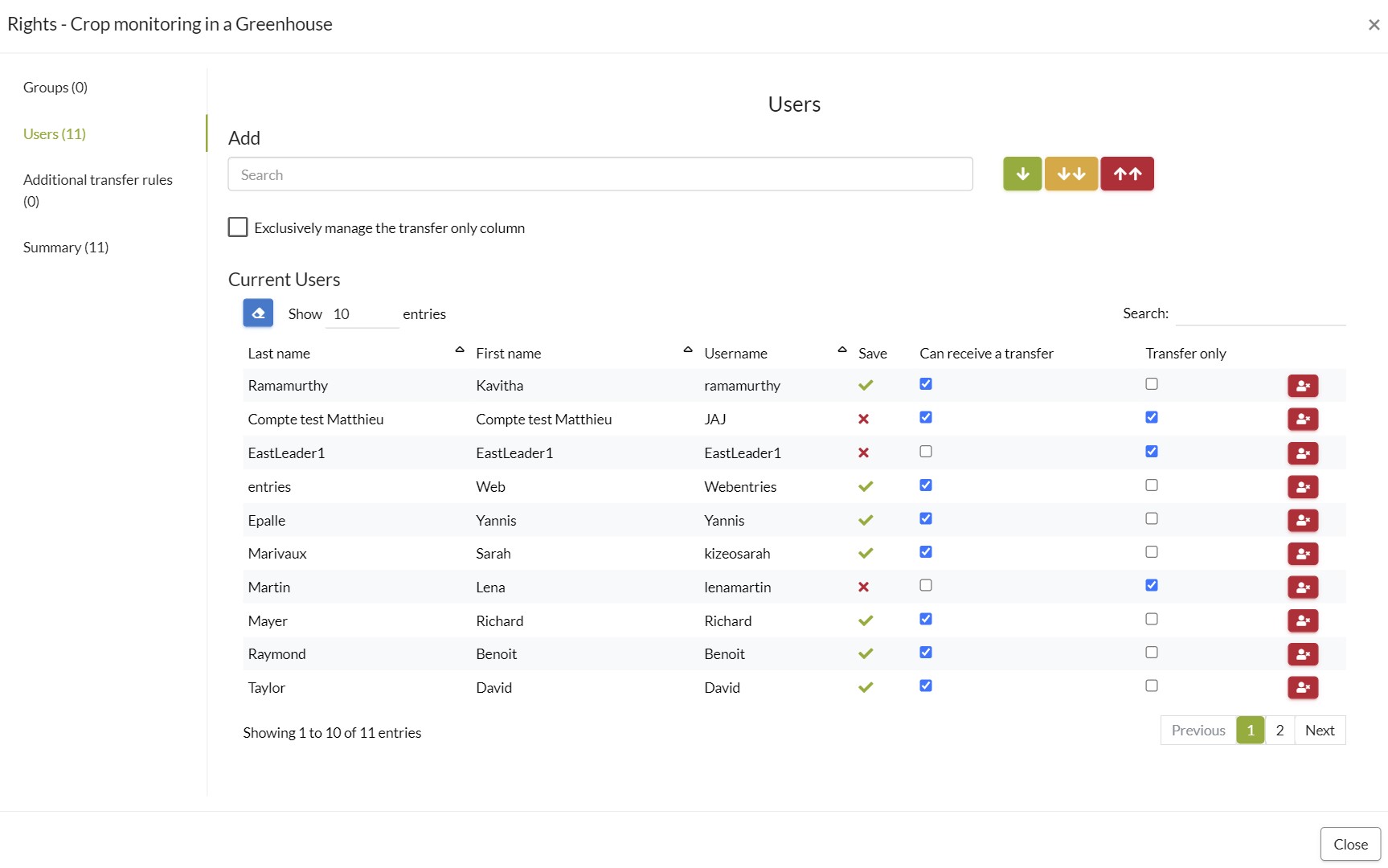Viewport: 1388px width, 868px height.
Task: Focus the Current Users Search box
Action: (x=1260, y=313)
